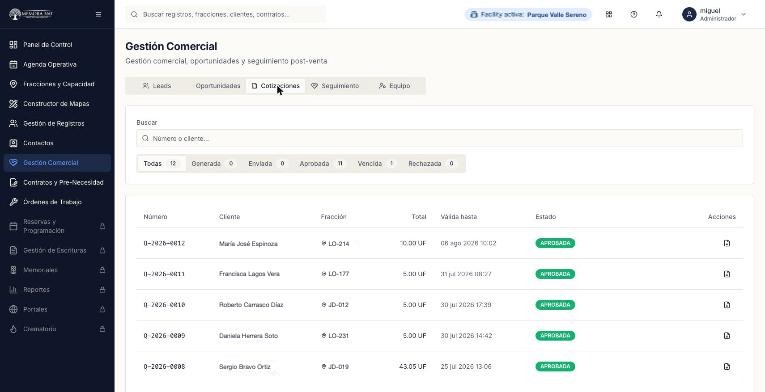Select the Gestión Comercial sidebar item

coord(57,163)
